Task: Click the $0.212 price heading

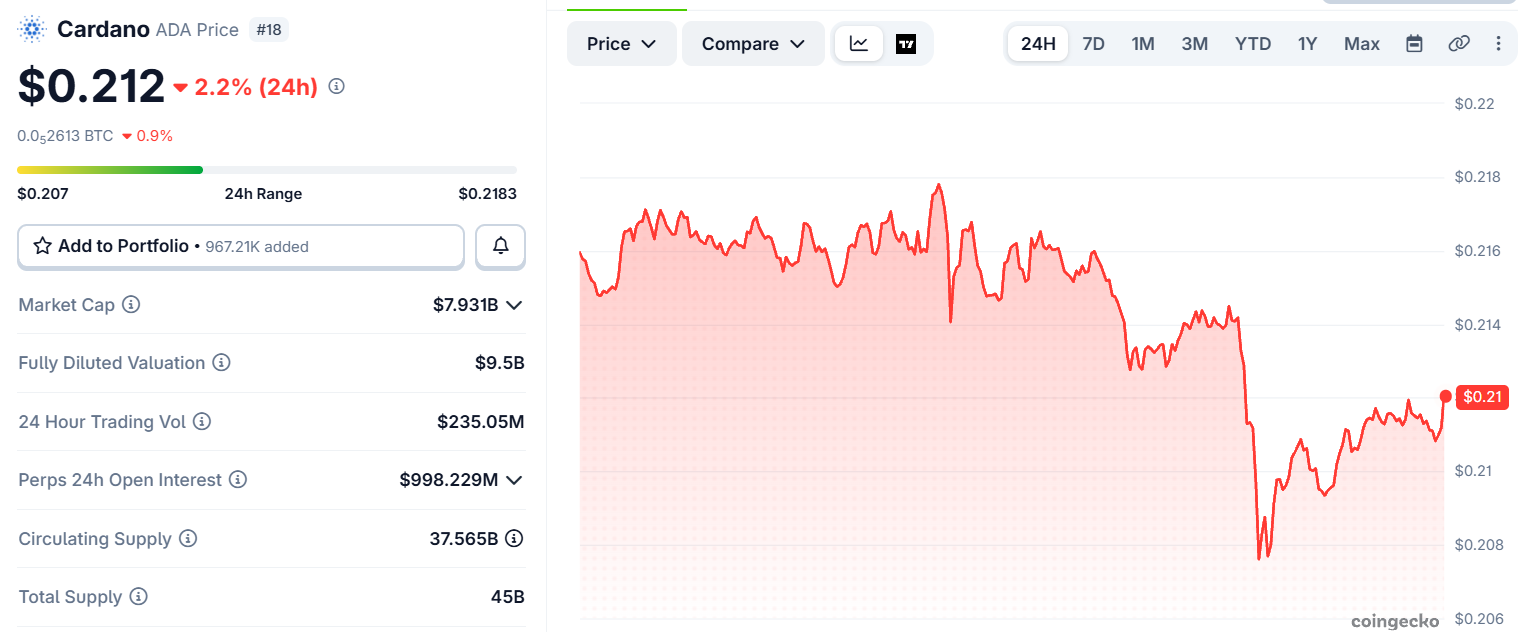Action: pos(91,86)
